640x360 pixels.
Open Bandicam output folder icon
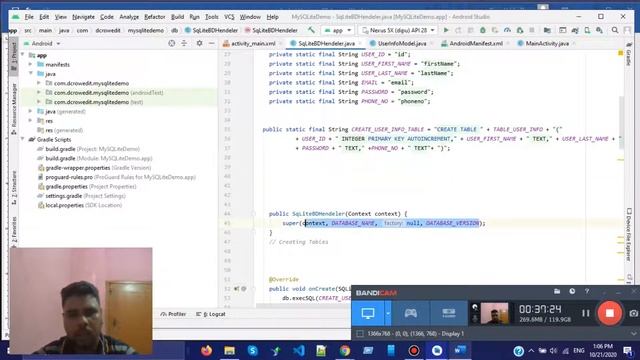(557, 291)
